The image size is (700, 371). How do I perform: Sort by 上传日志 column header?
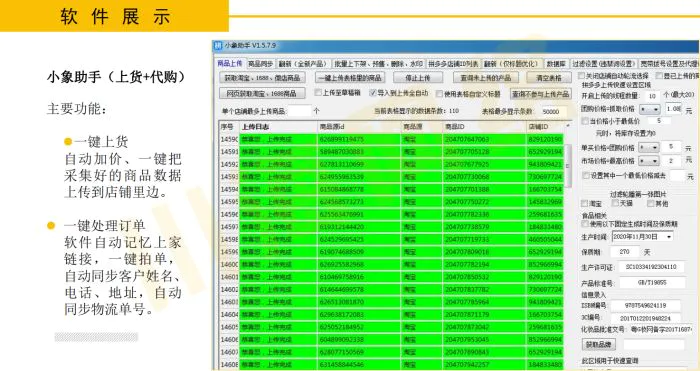[x=278, y=127]
